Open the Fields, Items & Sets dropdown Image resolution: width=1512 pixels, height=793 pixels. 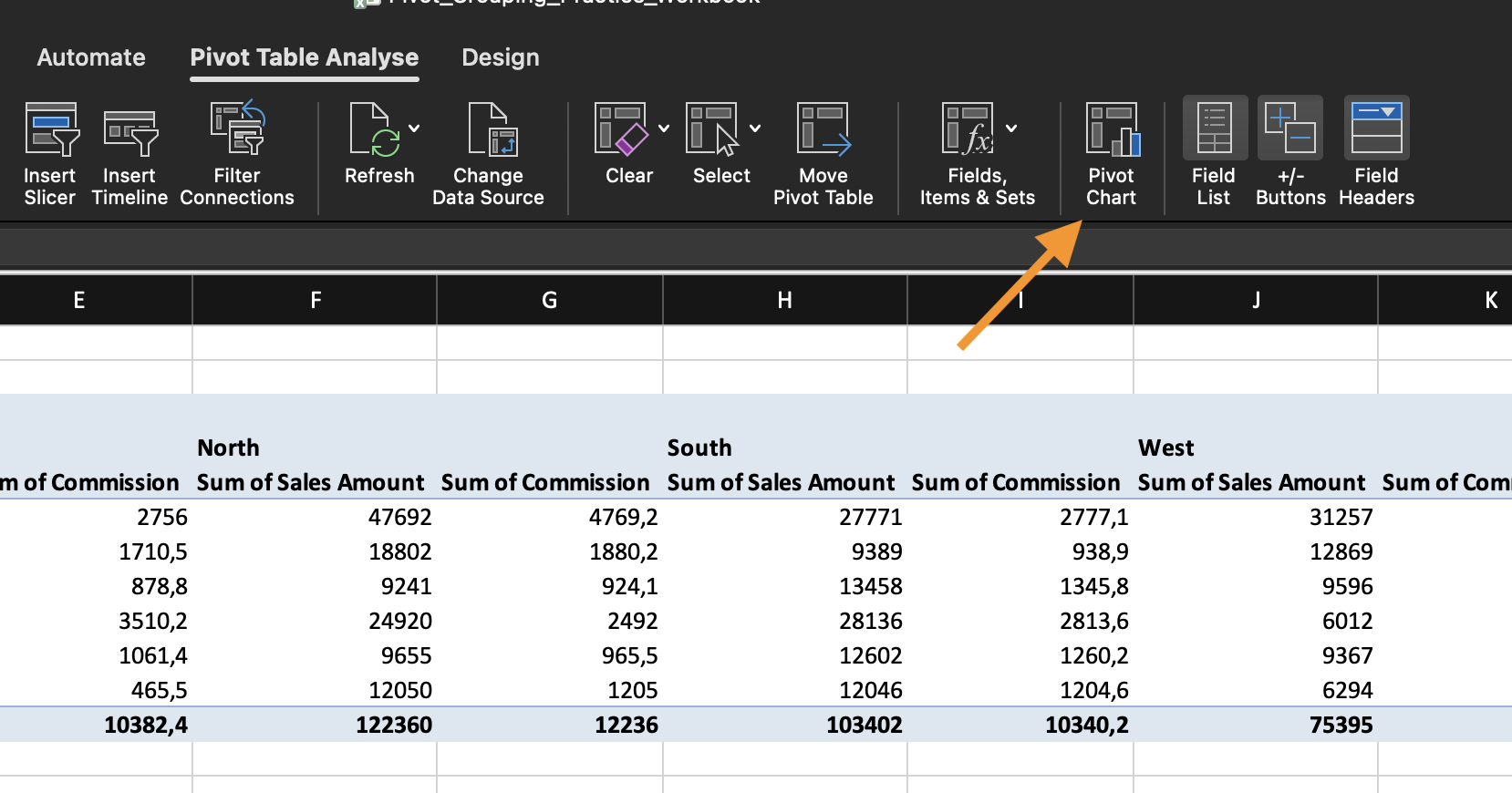1011,129
